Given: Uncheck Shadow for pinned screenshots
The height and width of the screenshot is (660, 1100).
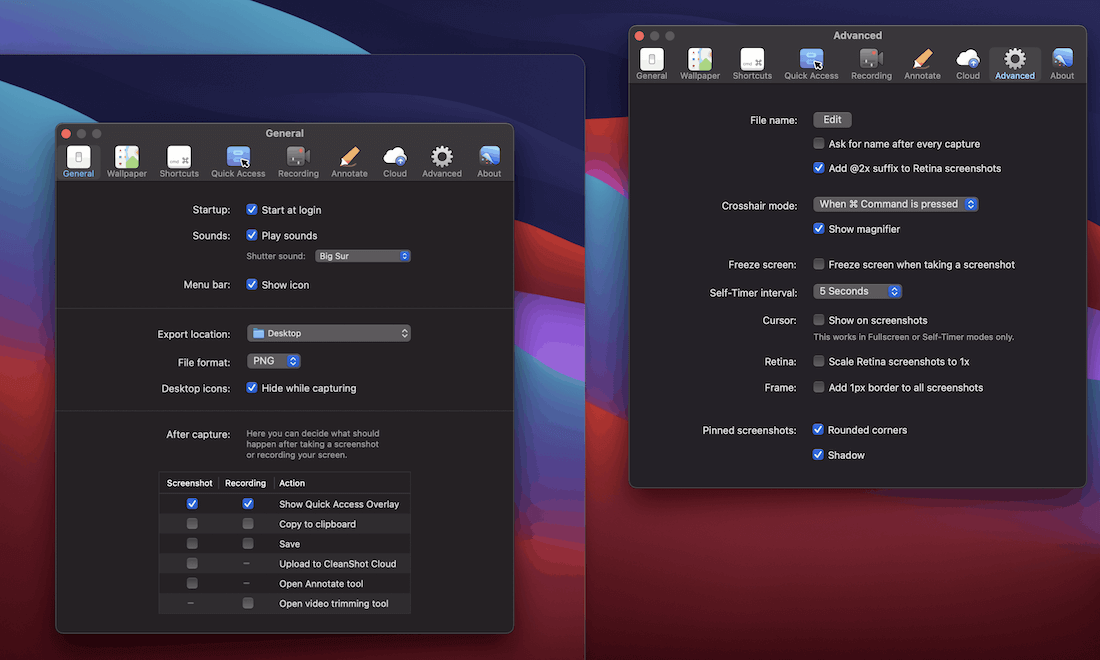Looking at the screenshot, I should coord(819,455).
